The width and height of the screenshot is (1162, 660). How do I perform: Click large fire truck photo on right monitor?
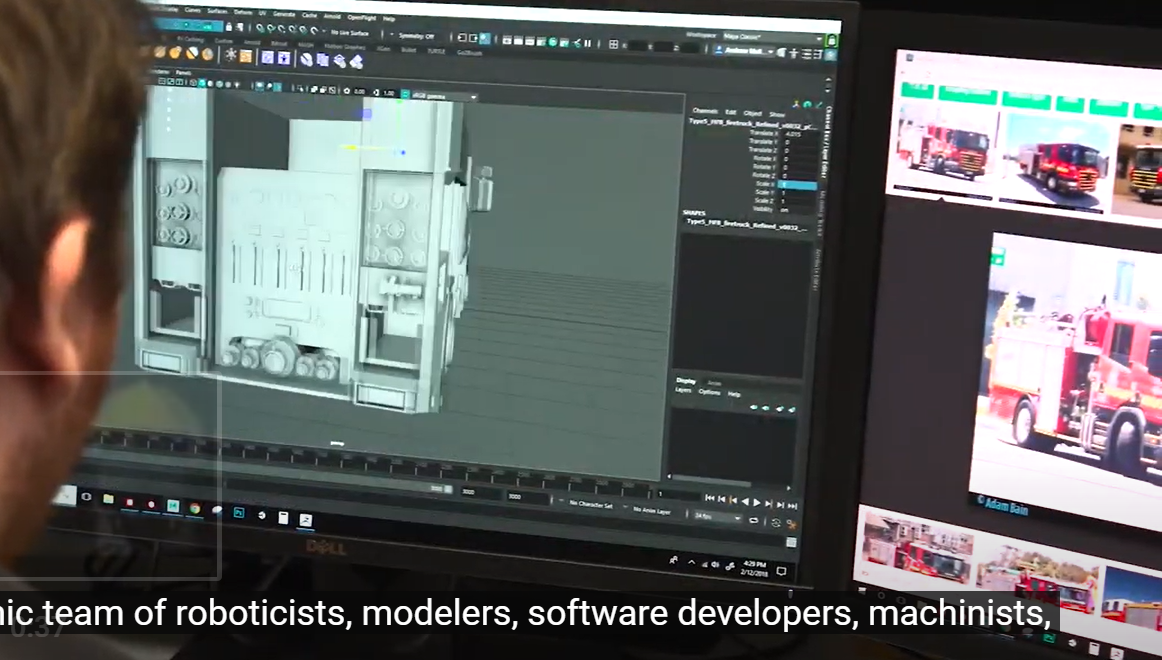point(1071,378)
